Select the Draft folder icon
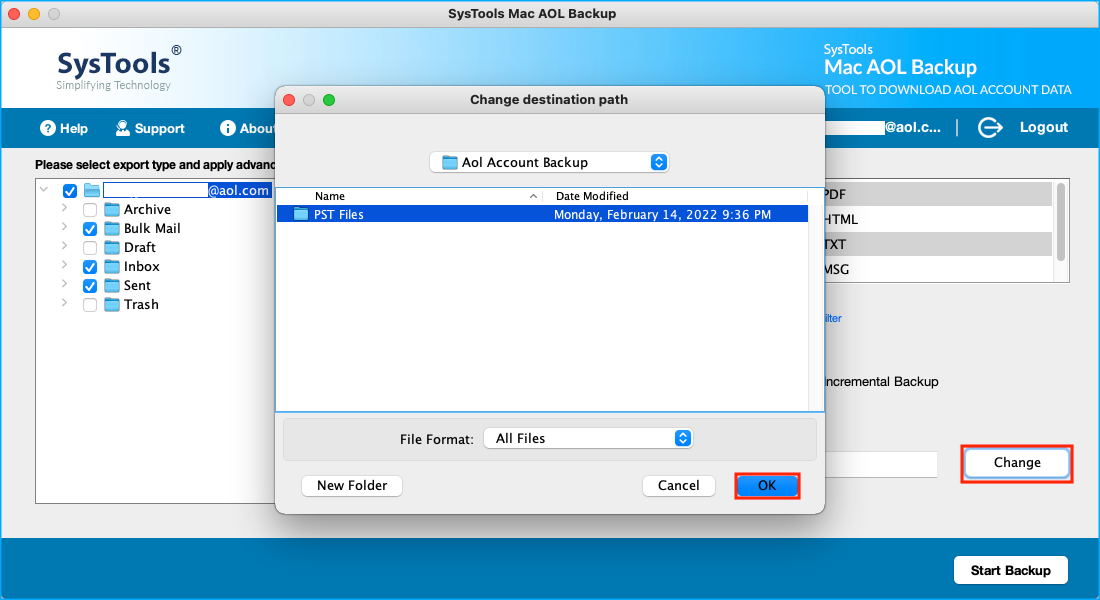1100x600 pixels. coord(112,247)
